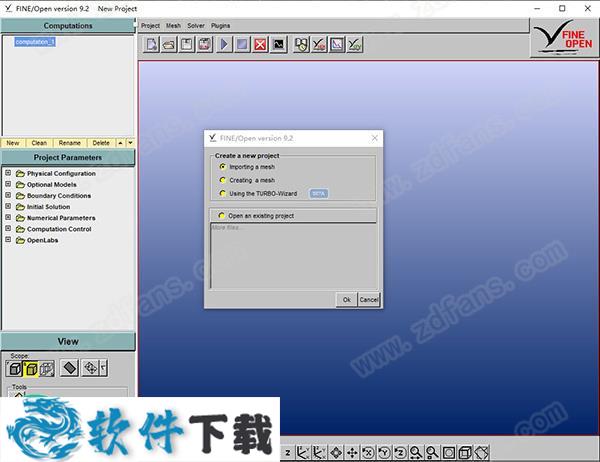The height and width of the screenshot is (462, 600).
Task: Click the graph plot toolbar icon
Action: tap(337, 44)
